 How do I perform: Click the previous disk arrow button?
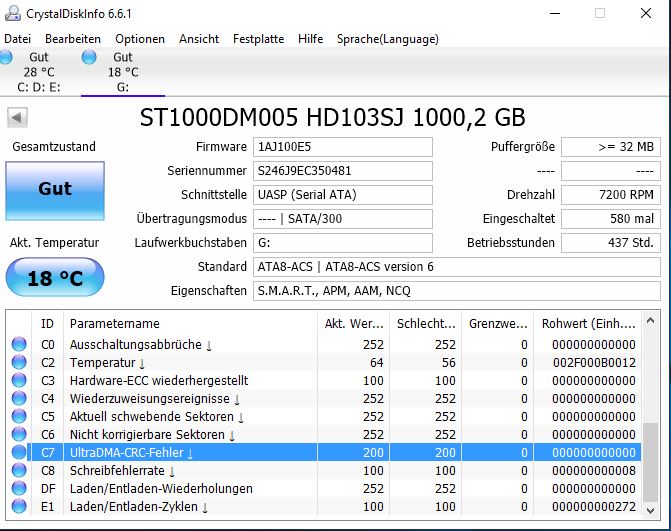(x=18, y=117)
